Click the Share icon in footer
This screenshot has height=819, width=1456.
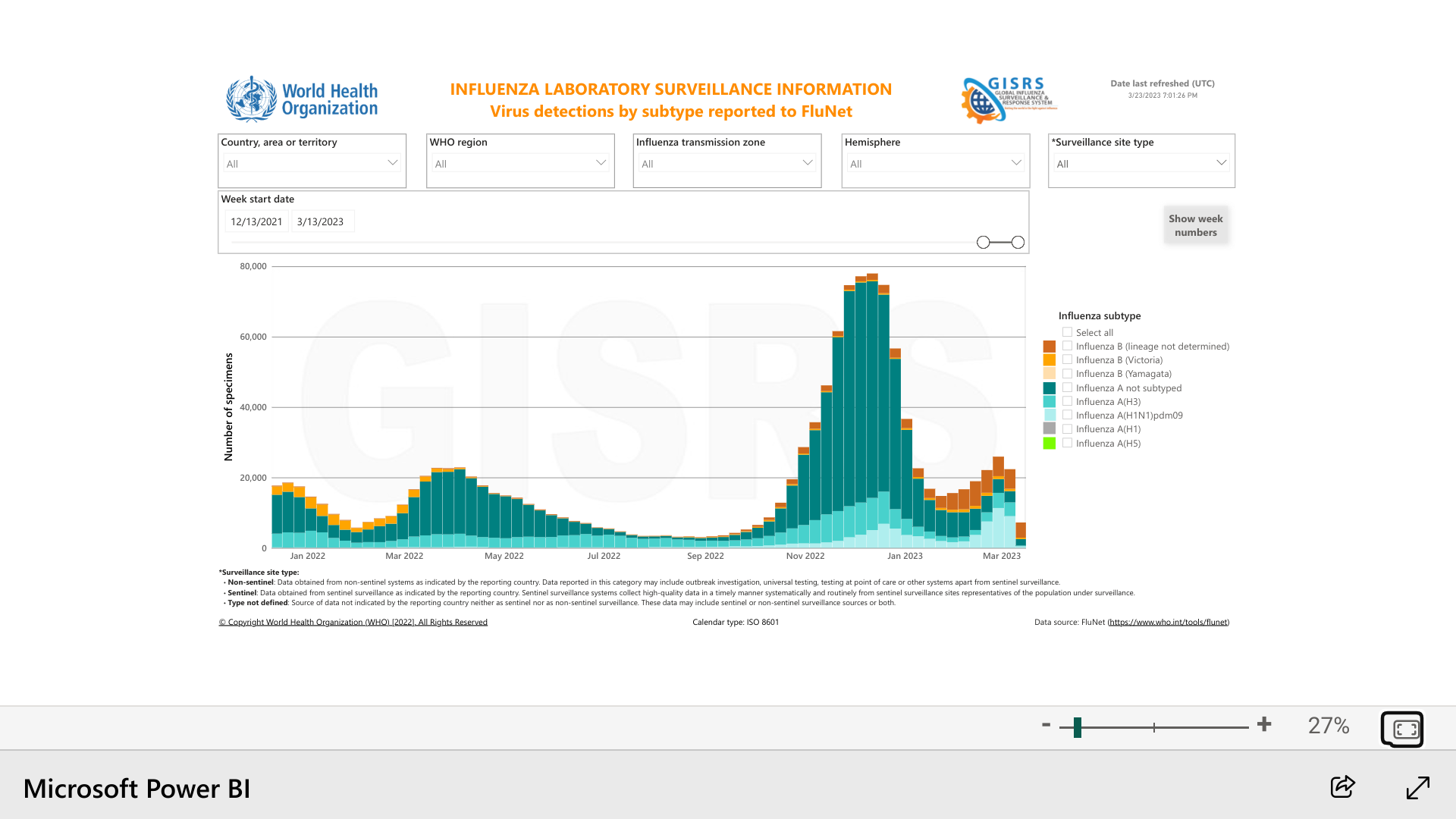pos(1342,787)
